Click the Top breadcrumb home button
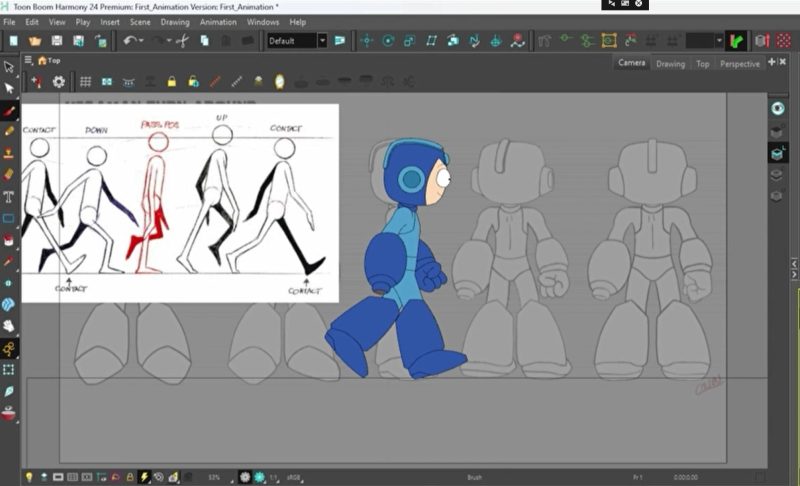Viewport: 800px width, 486px height. [x=49, y=60]
